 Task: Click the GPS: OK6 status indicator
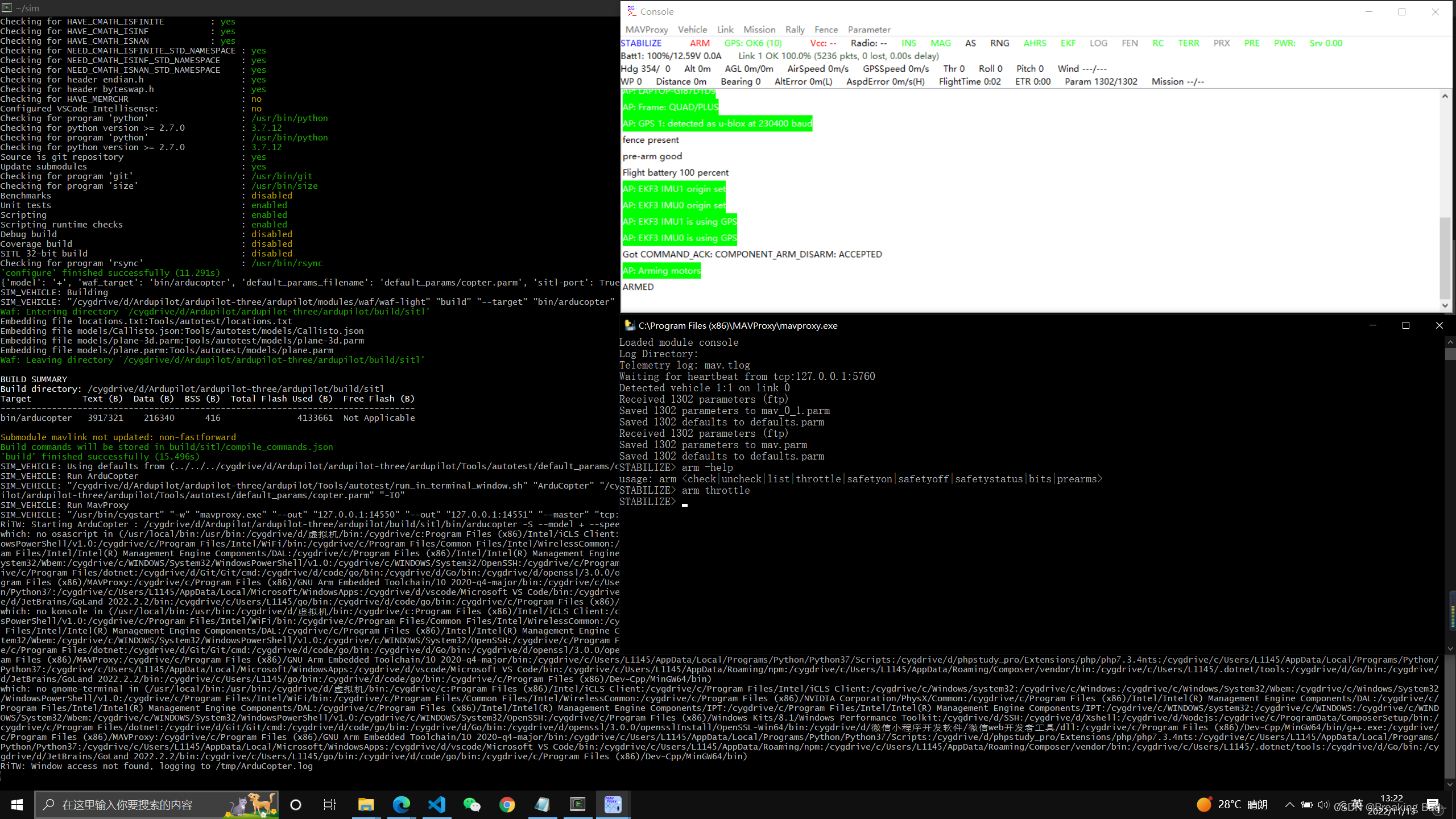pos(752,43)
